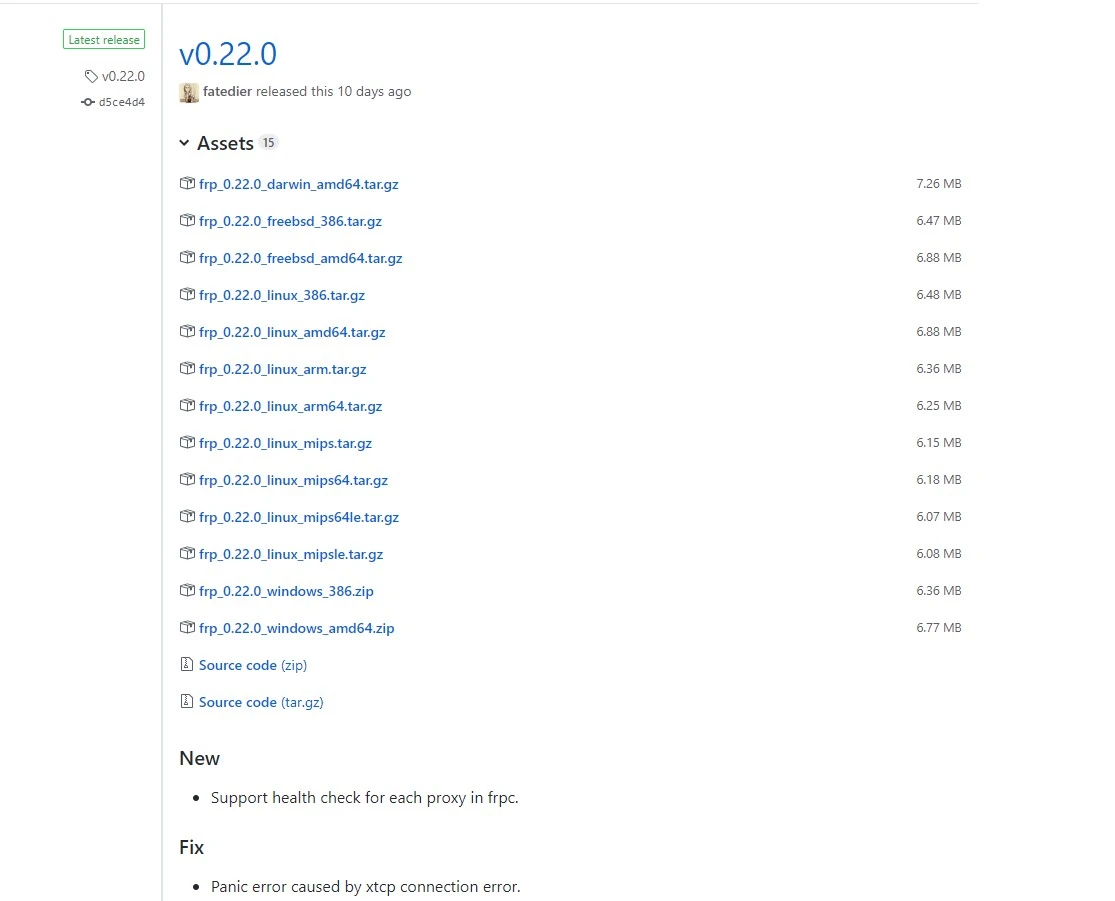Download frp_0.22.0_linux_mips64le.tar.gz

tap(299, 517)
